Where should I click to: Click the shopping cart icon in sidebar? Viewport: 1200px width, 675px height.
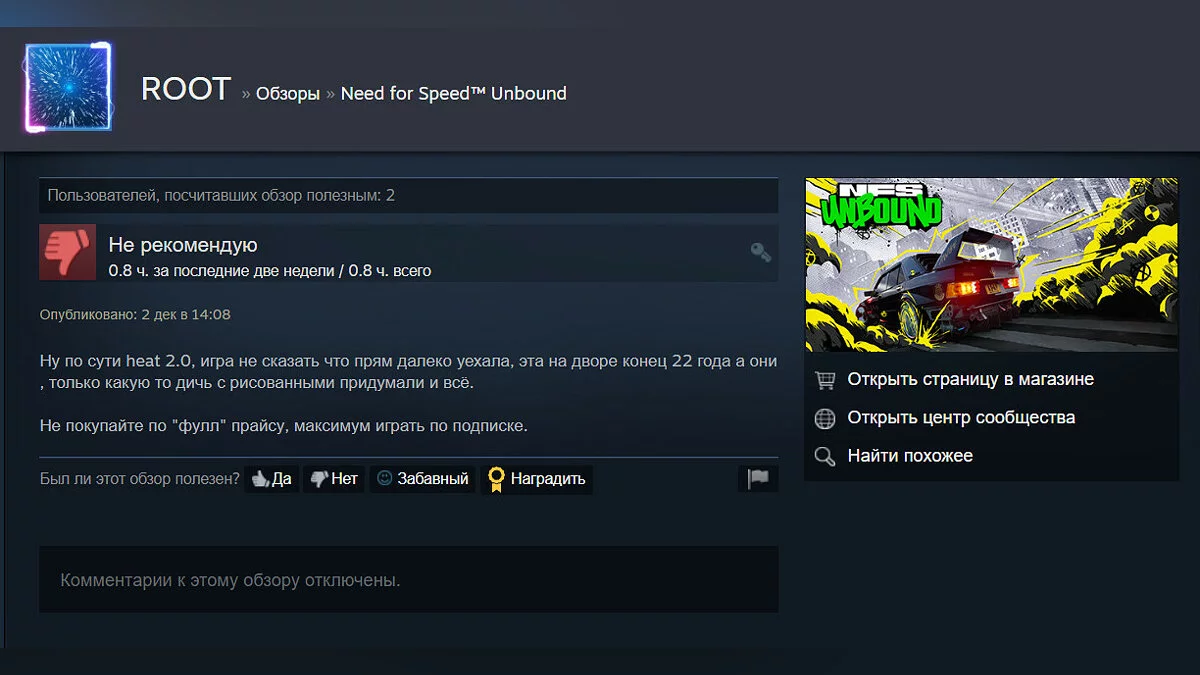(825, 380)
